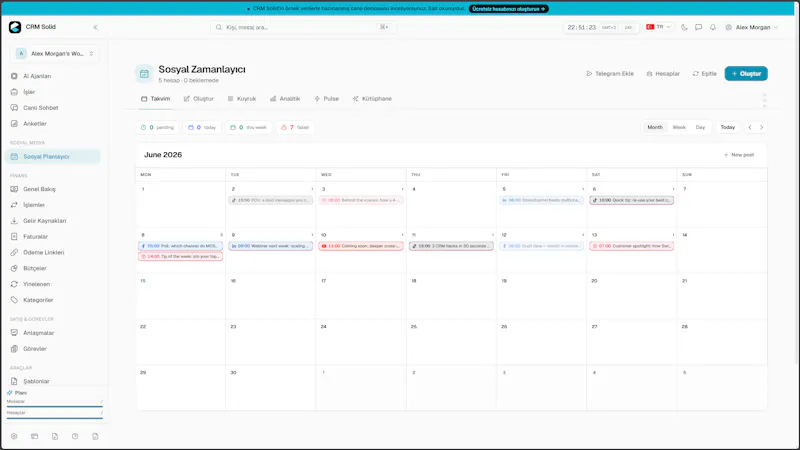Click the credit card icon at sidebar bottom

[x=34, y=436]
